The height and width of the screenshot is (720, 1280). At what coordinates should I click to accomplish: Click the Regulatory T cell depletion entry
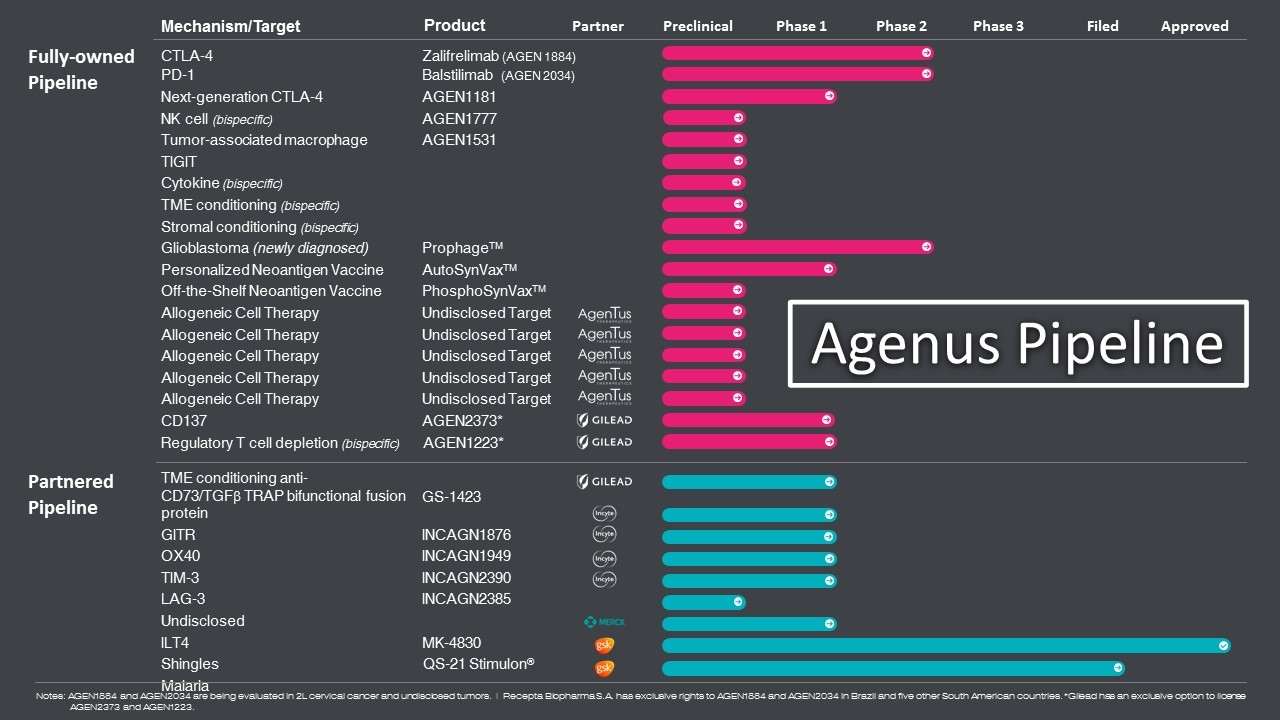tap(280, 443)
